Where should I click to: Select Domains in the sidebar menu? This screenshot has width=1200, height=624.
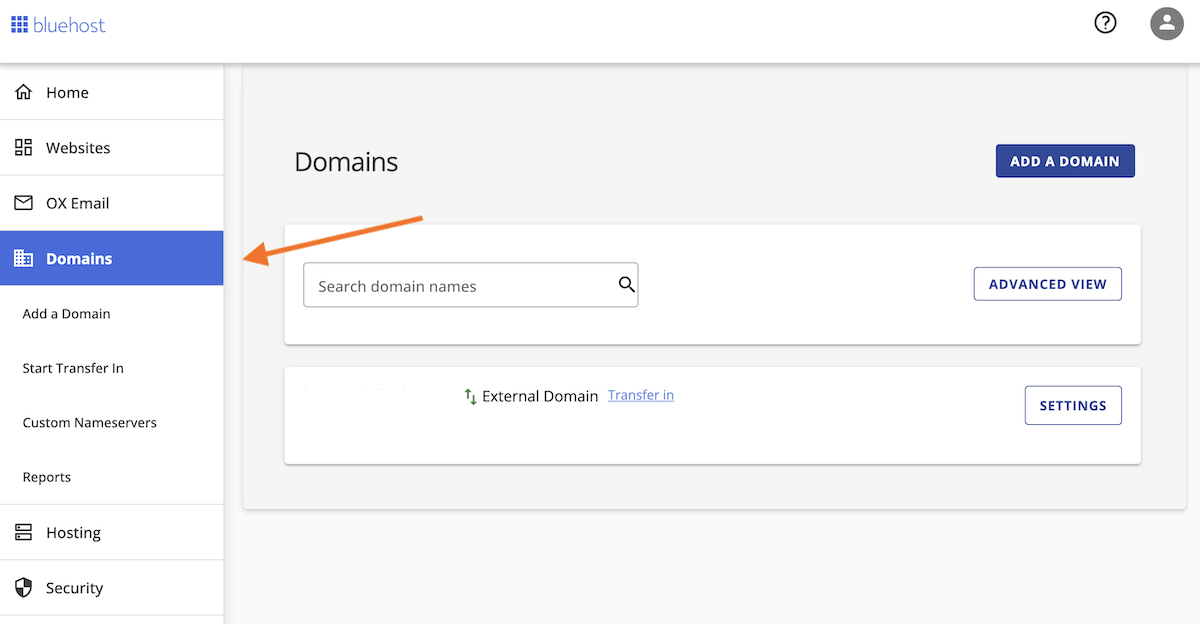79,259
